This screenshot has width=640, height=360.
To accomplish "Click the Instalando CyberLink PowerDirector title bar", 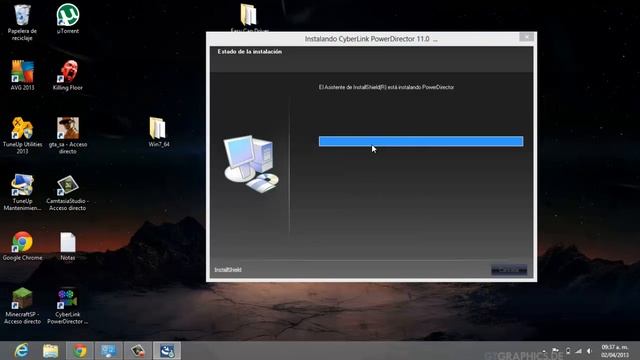I will coord(371,39).
